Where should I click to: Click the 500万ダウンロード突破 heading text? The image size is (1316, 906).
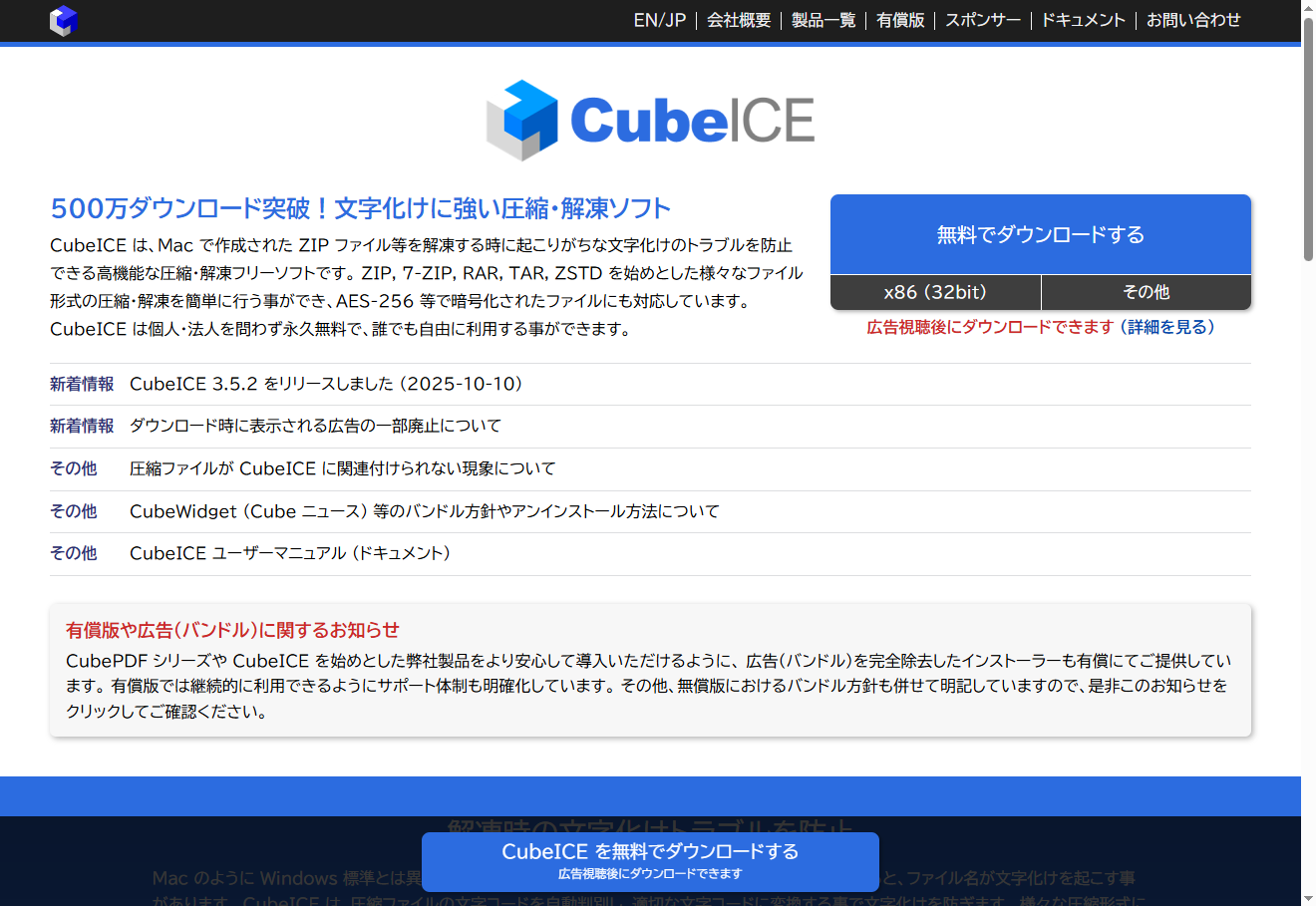360,208
